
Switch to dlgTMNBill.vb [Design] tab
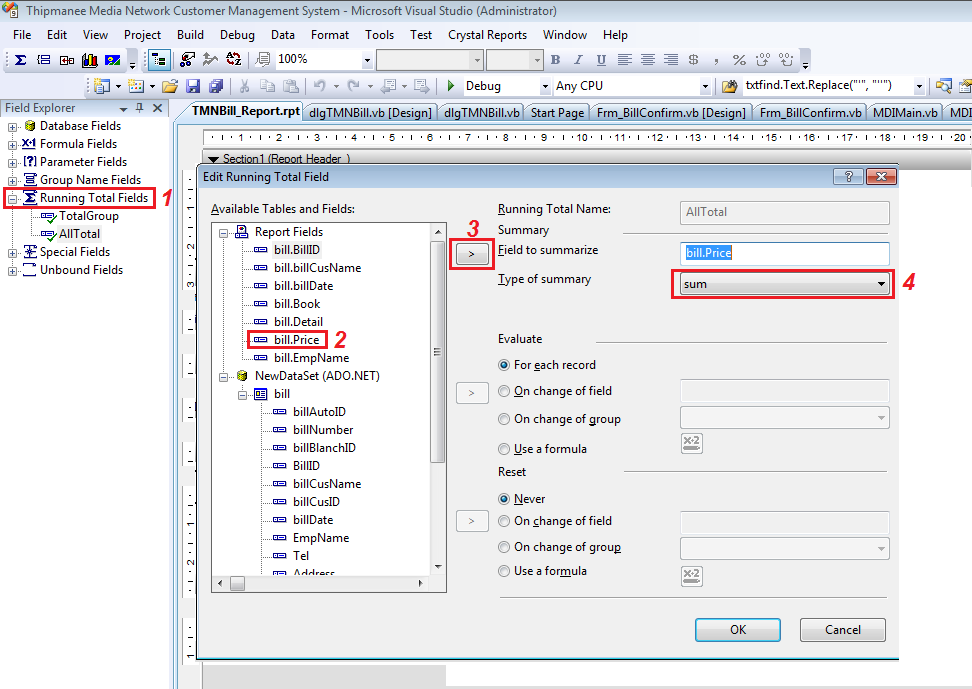370,113
